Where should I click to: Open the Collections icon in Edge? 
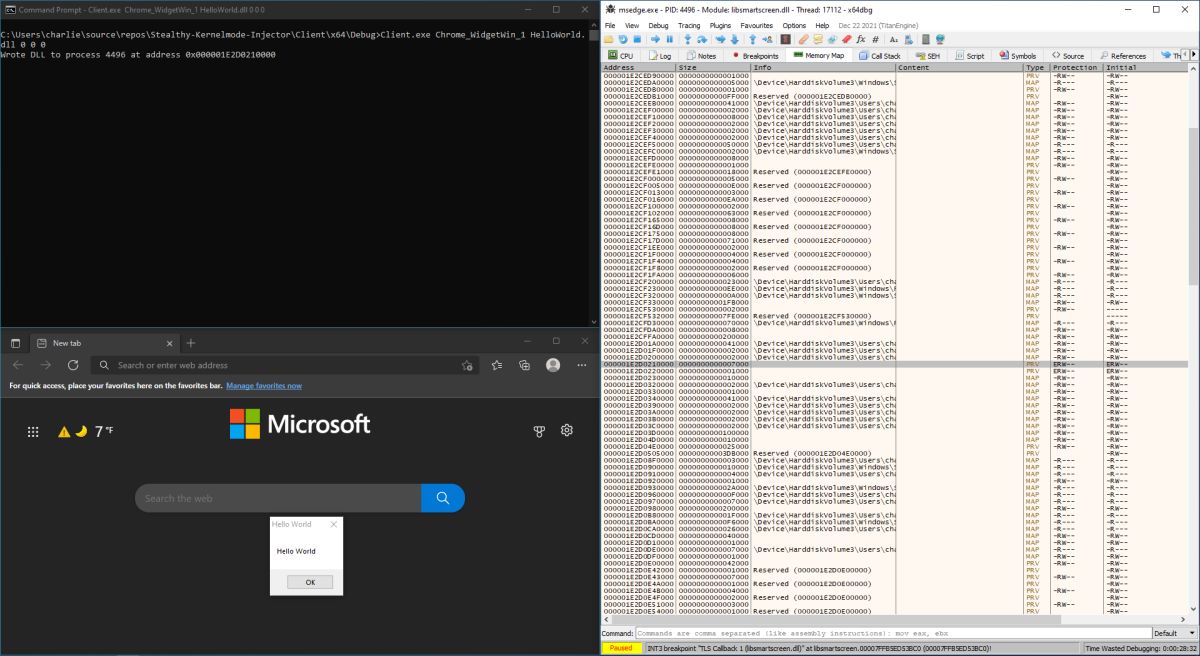[x=524, y=365]
